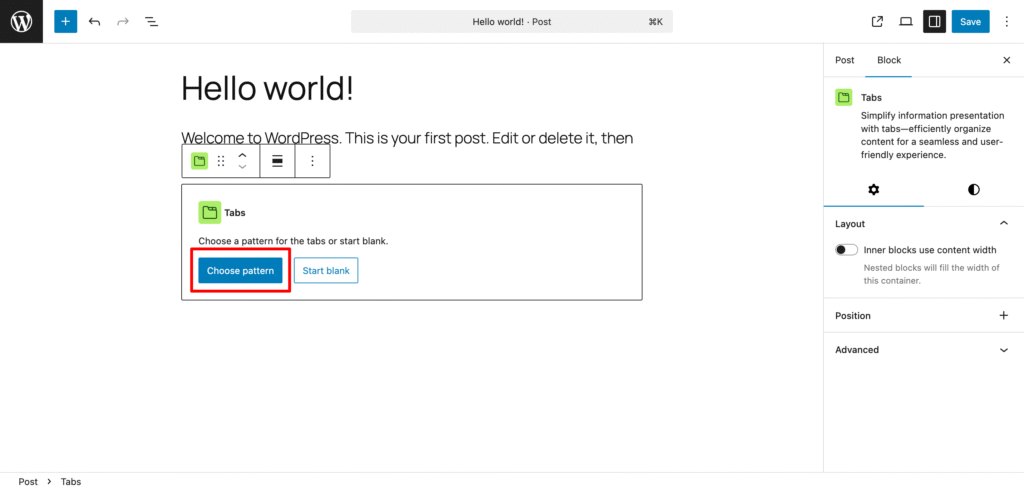Click the Tabs block type icon in toolbar
1024x490 pixels.
199,161
